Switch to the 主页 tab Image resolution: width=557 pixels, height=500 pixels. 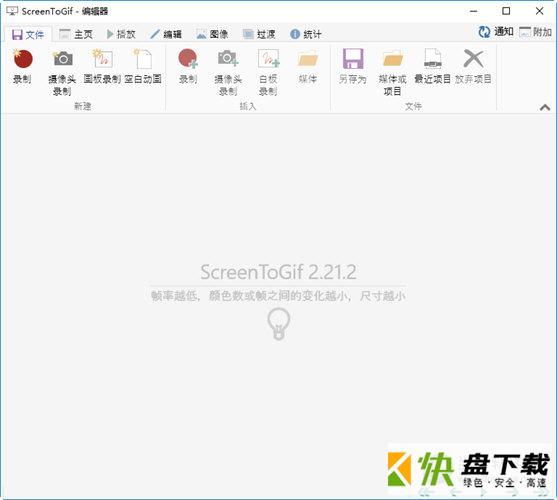tap(76, 34)
